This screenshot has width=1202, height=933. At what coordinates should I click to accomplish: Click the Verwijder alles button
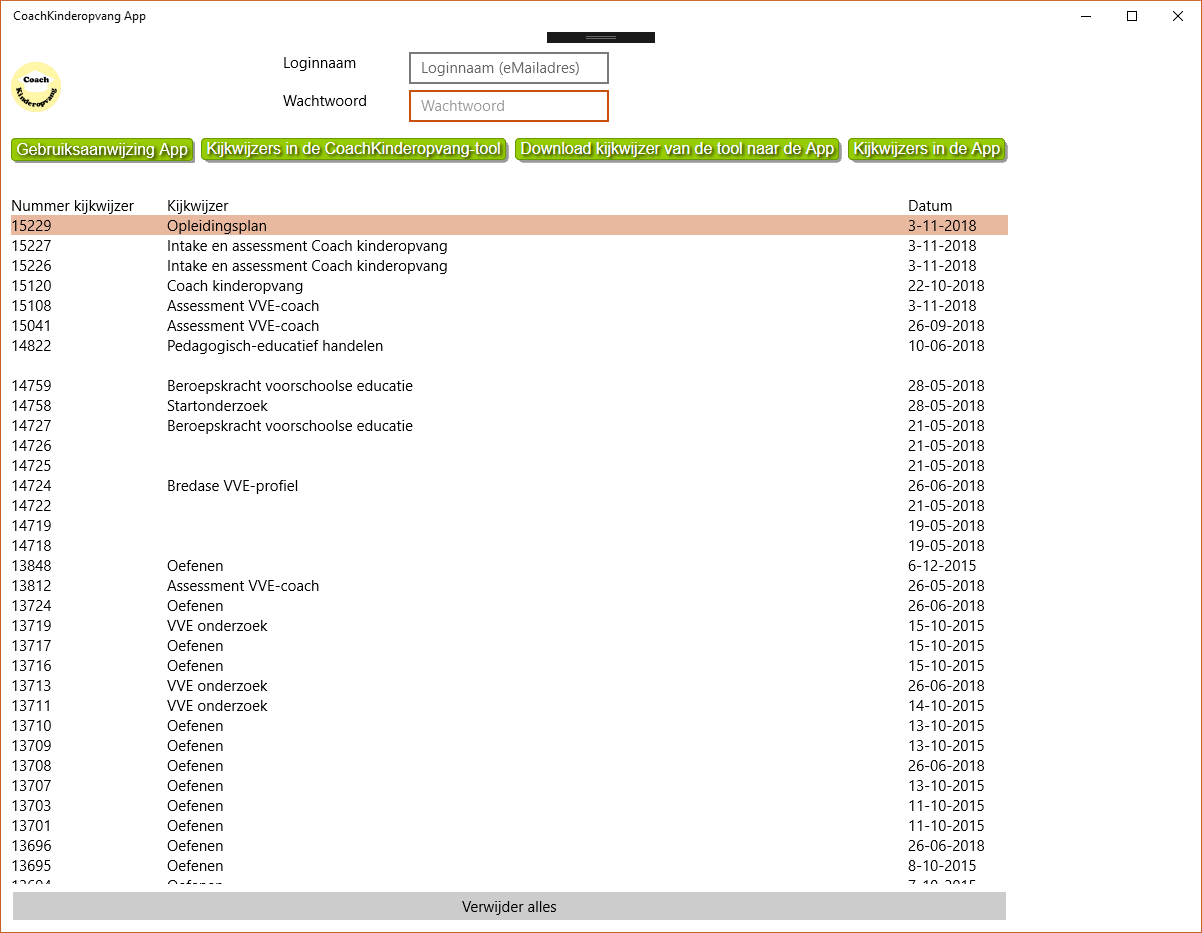509,906
